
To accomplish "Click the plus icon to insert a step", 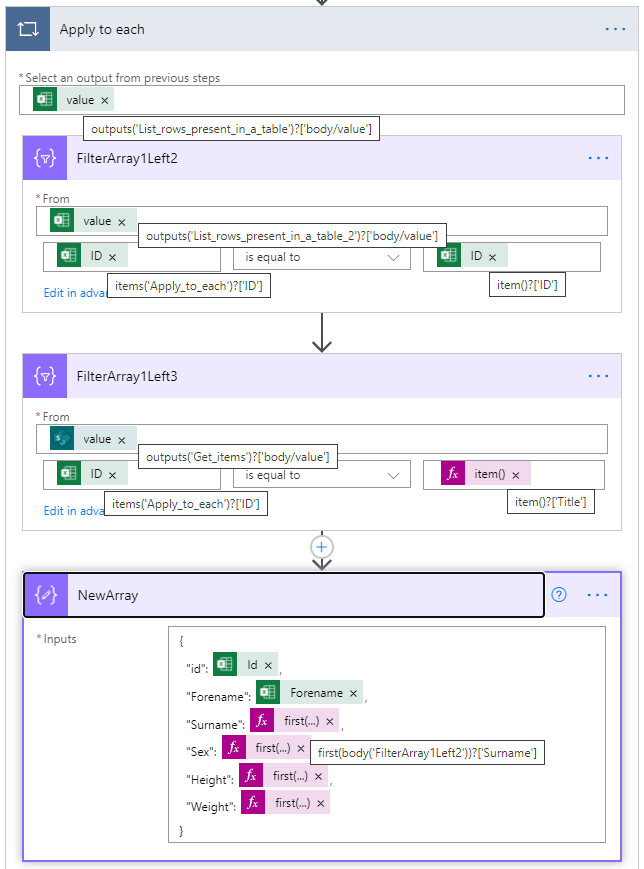I will tap(321, 547).
